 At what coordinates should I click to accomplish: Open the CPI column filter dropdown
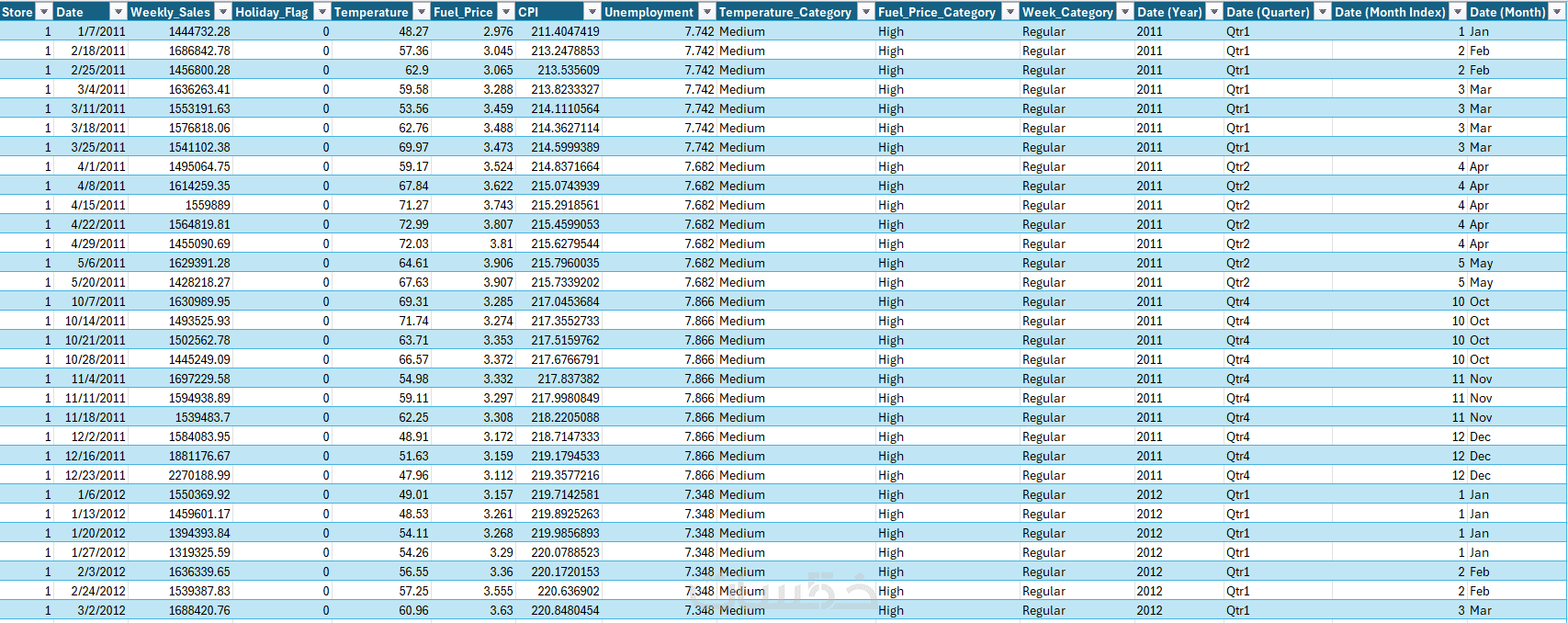point(592,12)
